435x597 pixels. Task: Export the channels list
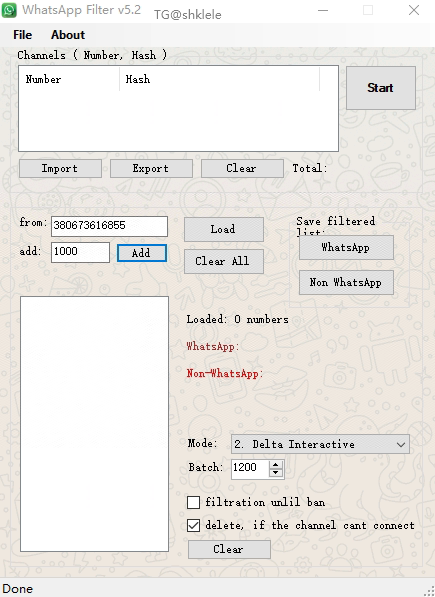tap(151, 168)
